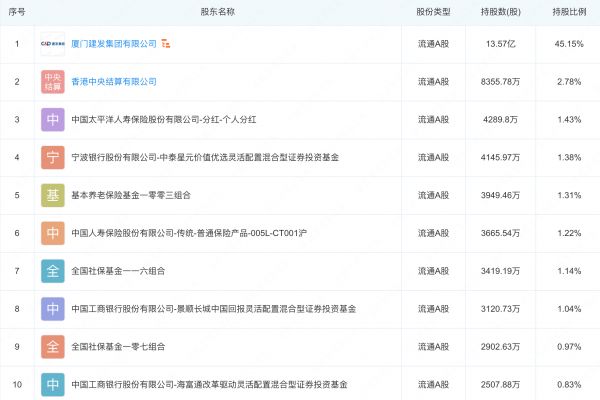Open the 厦门建发集团有限公司 shareholder link

(x=114, y=44)
